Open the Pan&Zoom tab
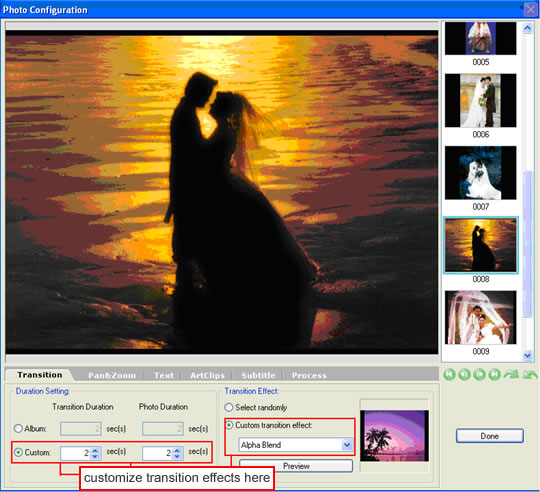540x492 pixels. tap(112, 375)
